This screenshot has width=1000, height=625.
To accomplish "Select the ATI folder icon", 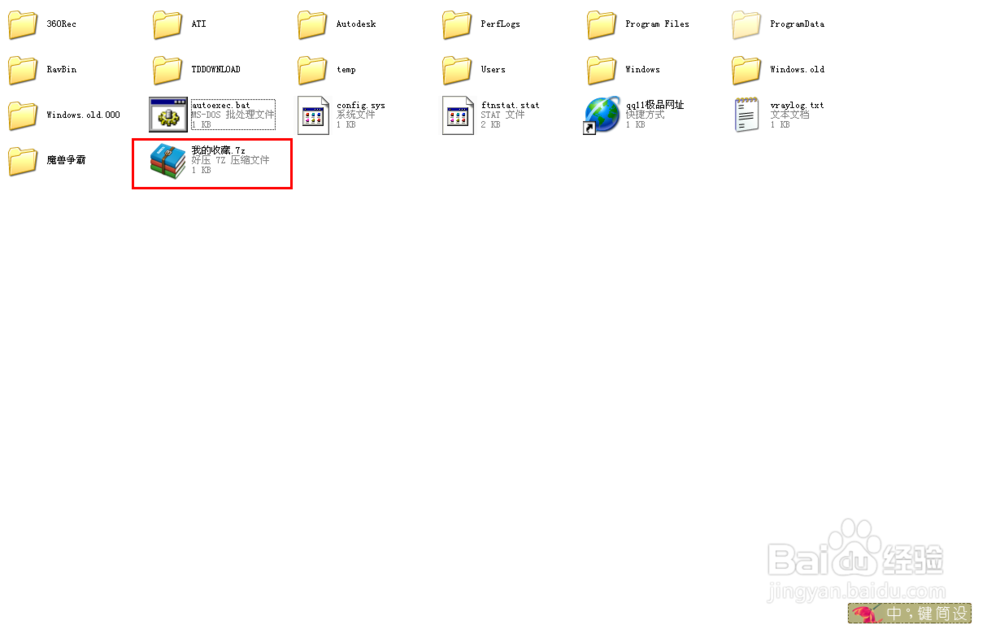I will (x=168, y=24).
